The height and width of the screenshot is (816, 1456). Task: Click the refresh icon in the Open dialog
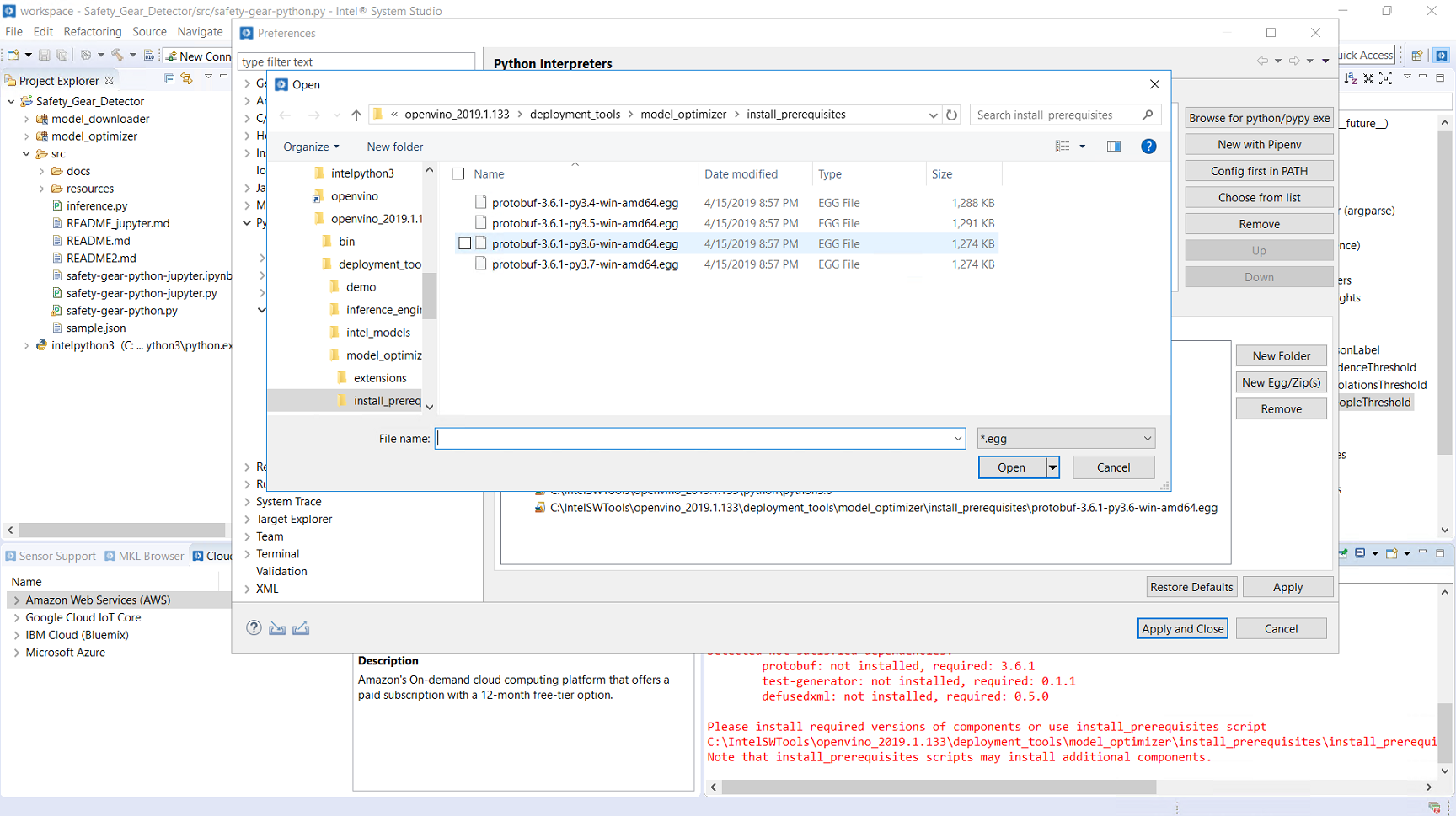(952, 115)
